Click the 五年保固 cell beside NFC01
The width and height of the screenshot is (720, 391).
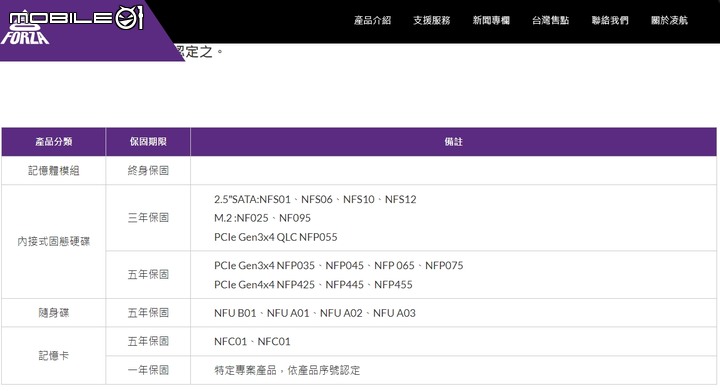pyautogui.click(x=148, y=341)
